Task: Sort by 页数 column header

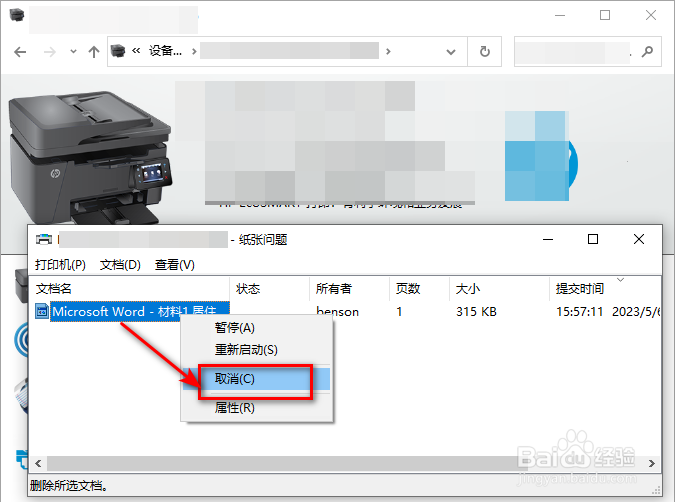Action: (x=419, y=288)
